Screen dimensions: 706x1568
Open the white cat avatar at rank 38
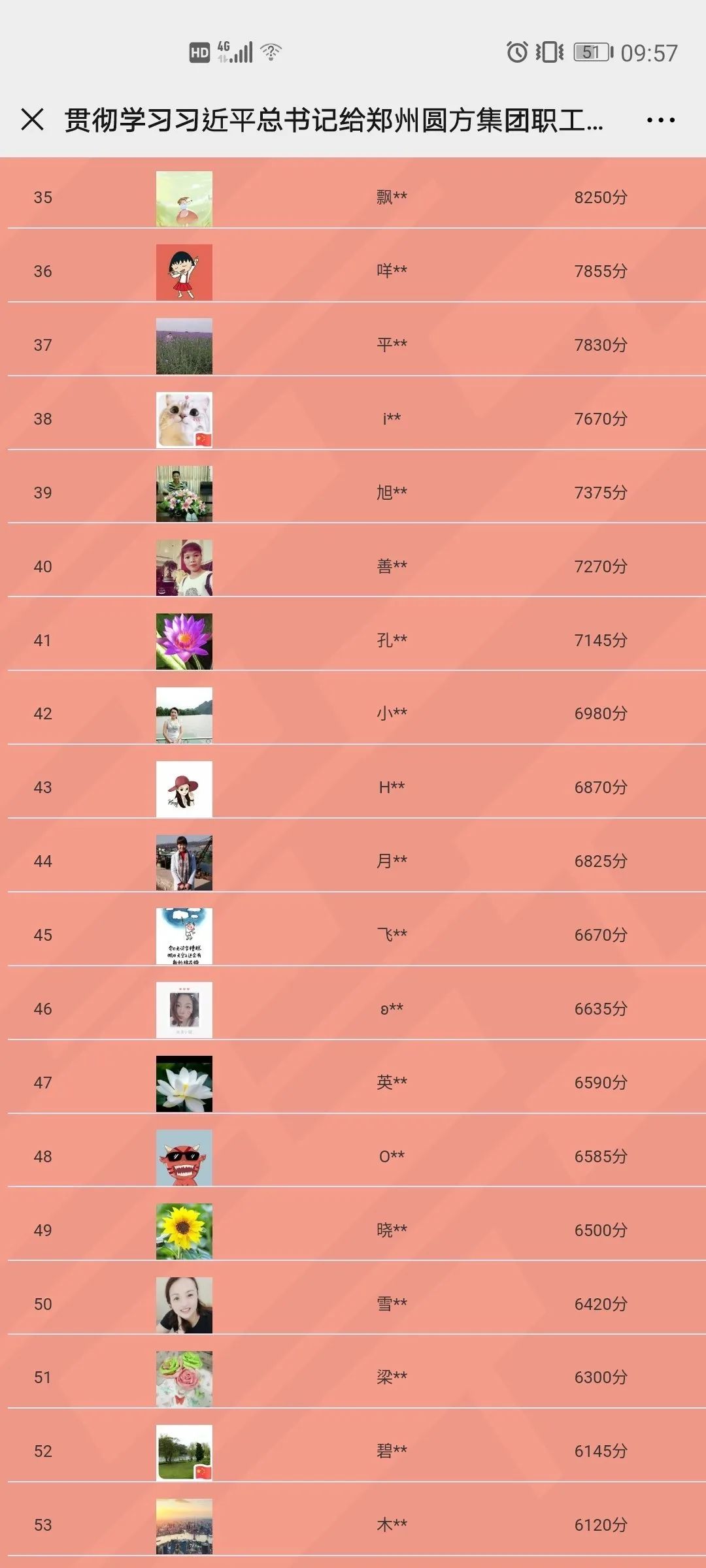click(184, 420)
